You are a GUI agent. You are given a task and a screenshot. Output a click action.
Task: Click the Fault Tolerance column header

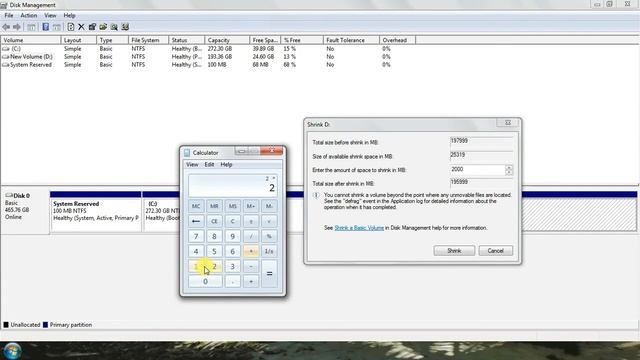tap(351, 40)
